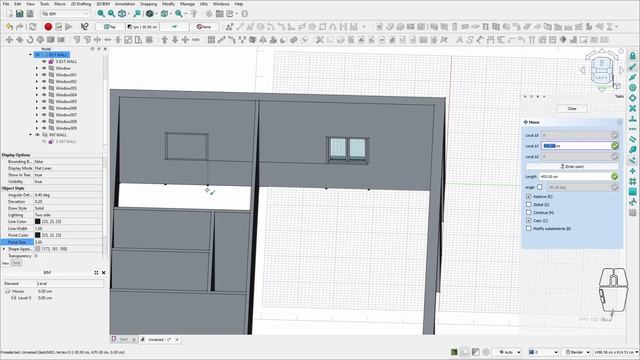Expand the Window009 tree item
640x360 pixels.
coord(37,128)
